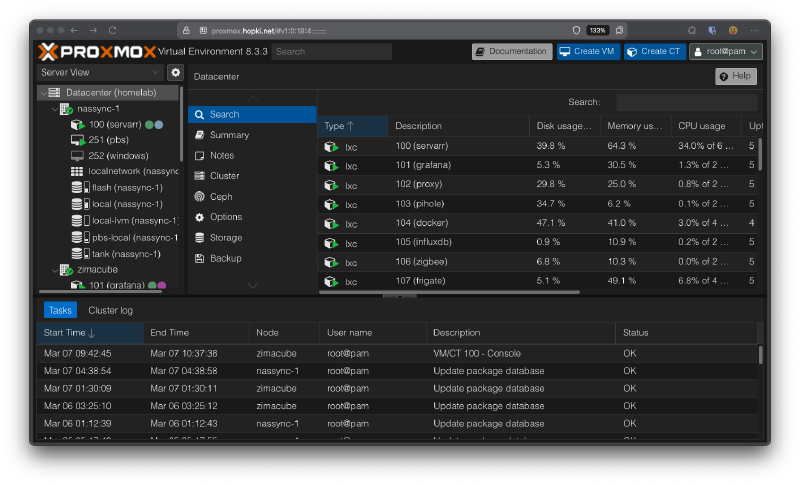Click the Create VM button
The image size is (800, 485).
587,52
